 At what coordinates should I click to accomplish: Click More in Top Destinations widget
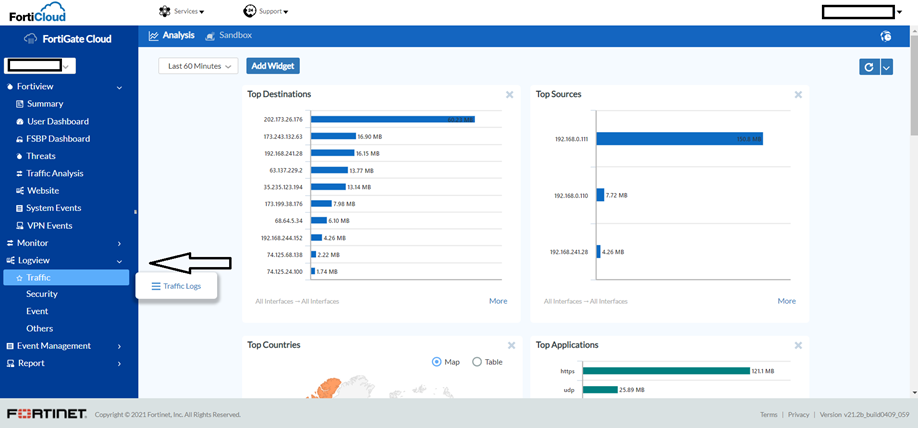point(498,301)
